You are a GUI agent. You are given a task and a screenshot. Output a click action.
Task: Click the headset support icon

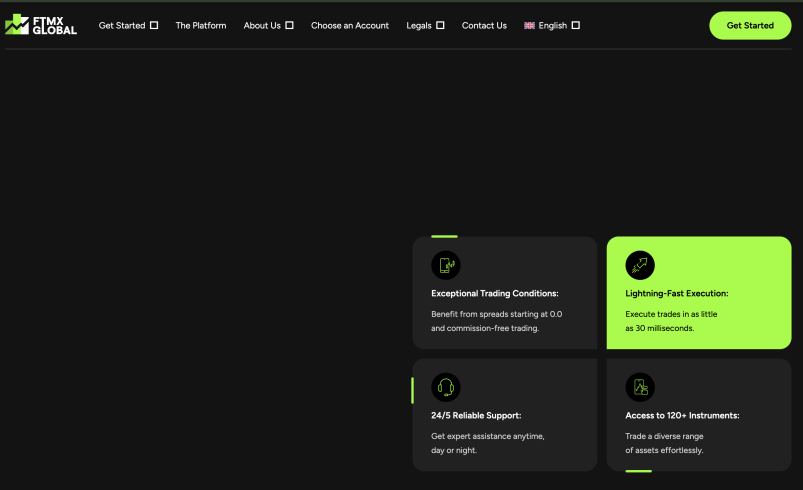point(445,387)
